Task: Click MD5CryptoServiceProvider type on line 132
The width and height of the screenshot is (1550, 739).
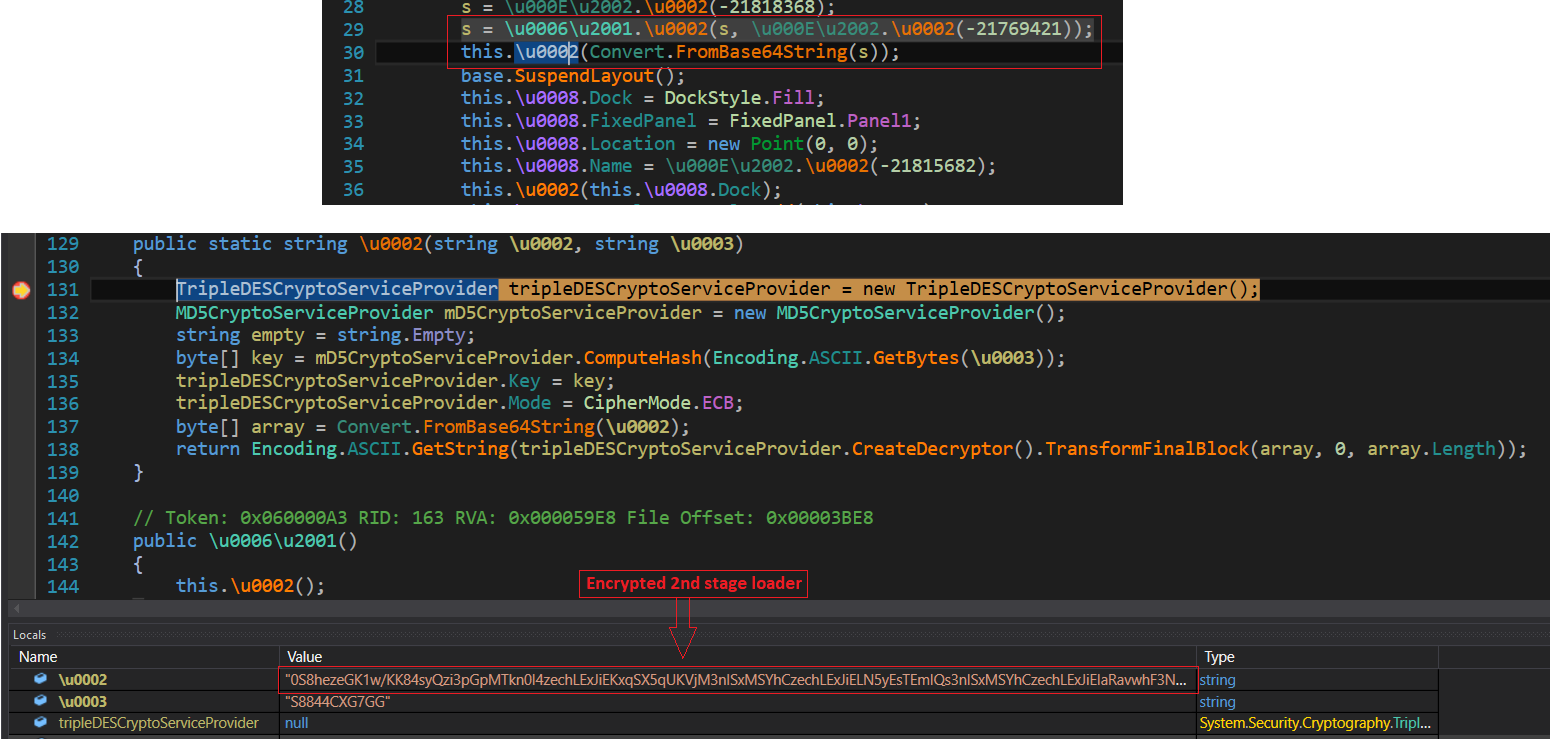Action: pyautogui.click(x=305, y=313)
